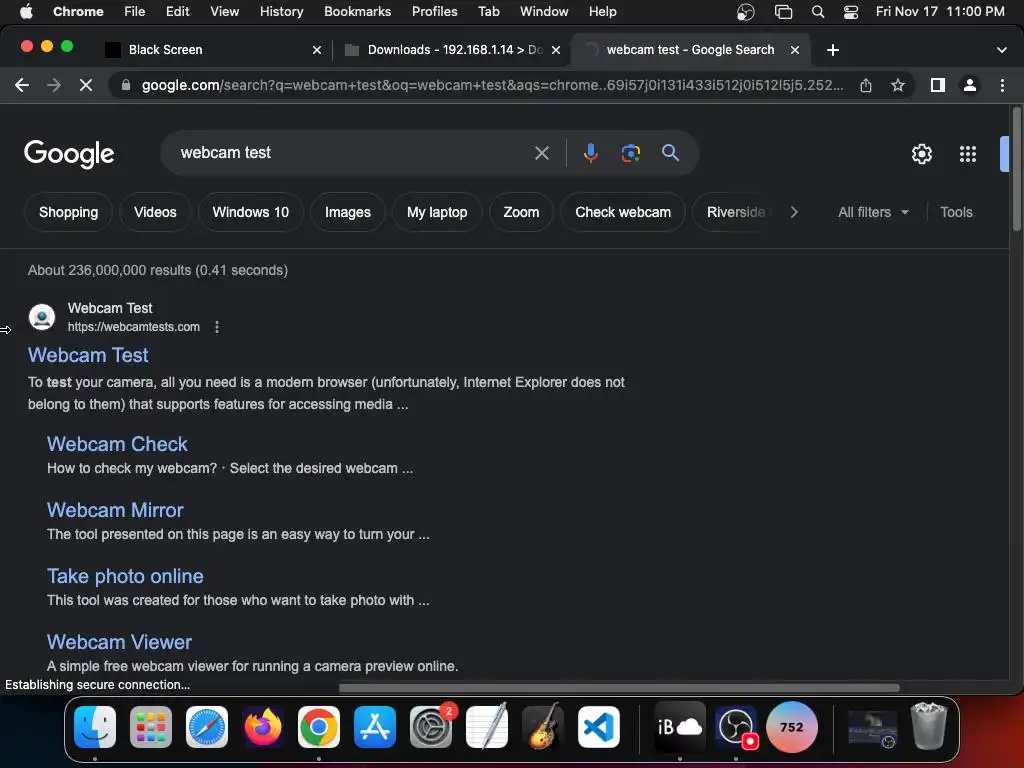Image resolution: width=1024 pixels, height=768 pixels.
Task: Toggle Chrome side panel
Action: 938,85
